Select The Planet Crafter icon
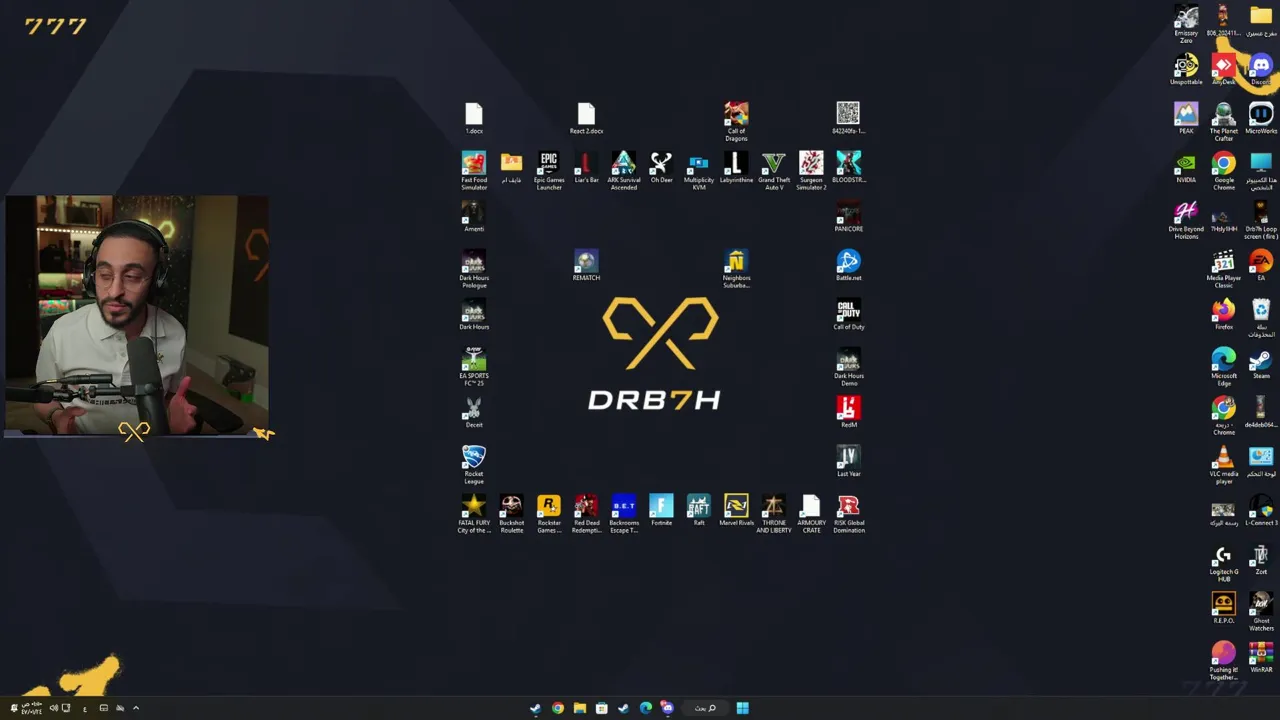Image resolution: width=1280 pixels, height=720 pixels. 1223,122
